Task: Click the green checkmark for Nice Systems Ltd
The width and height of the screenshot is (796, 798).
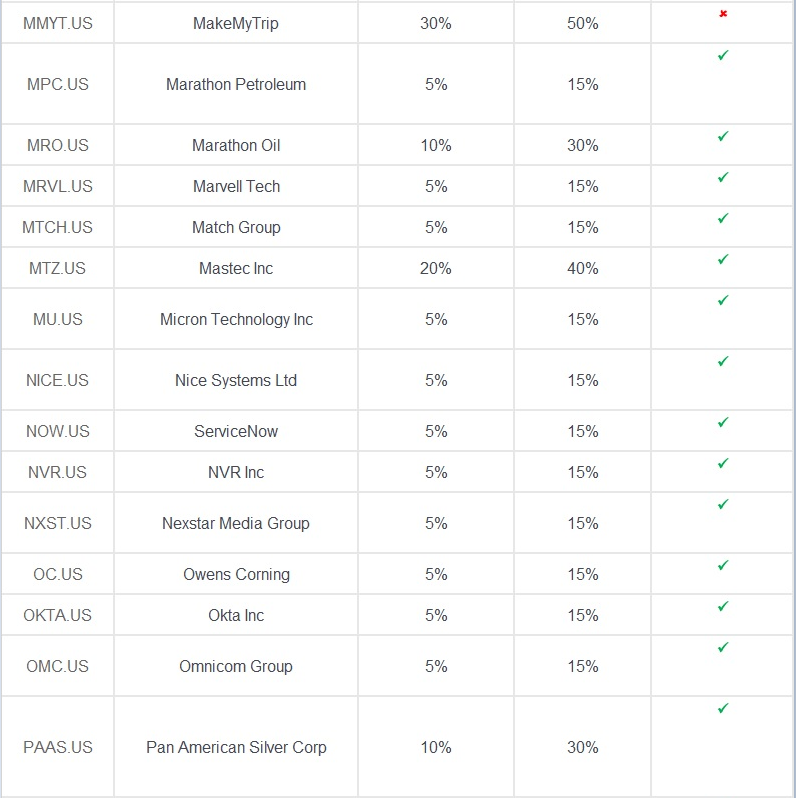Action: [723, 361]
